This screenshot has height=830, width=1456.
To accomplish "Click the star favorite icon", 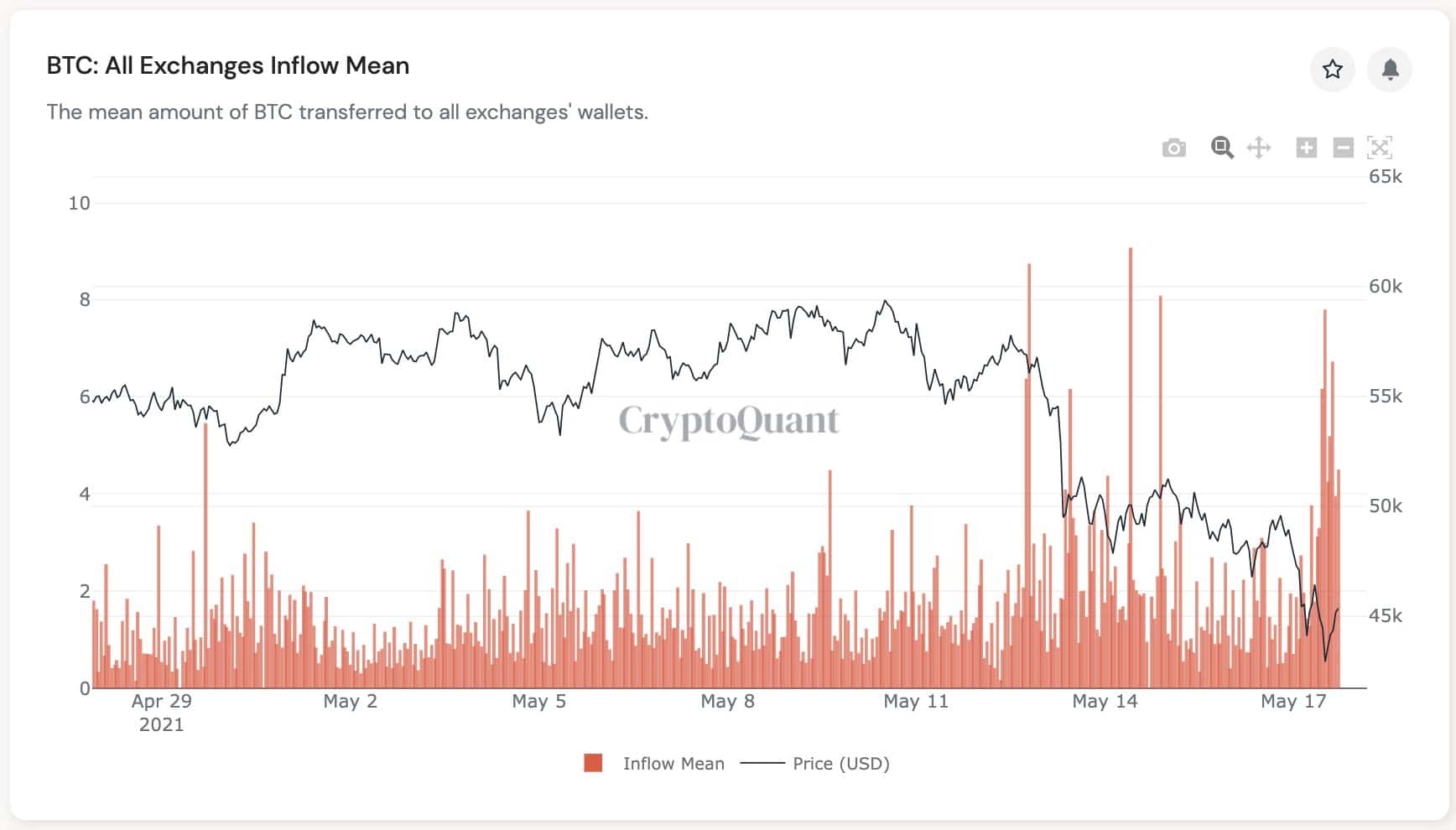I will tap(1332, 69).
